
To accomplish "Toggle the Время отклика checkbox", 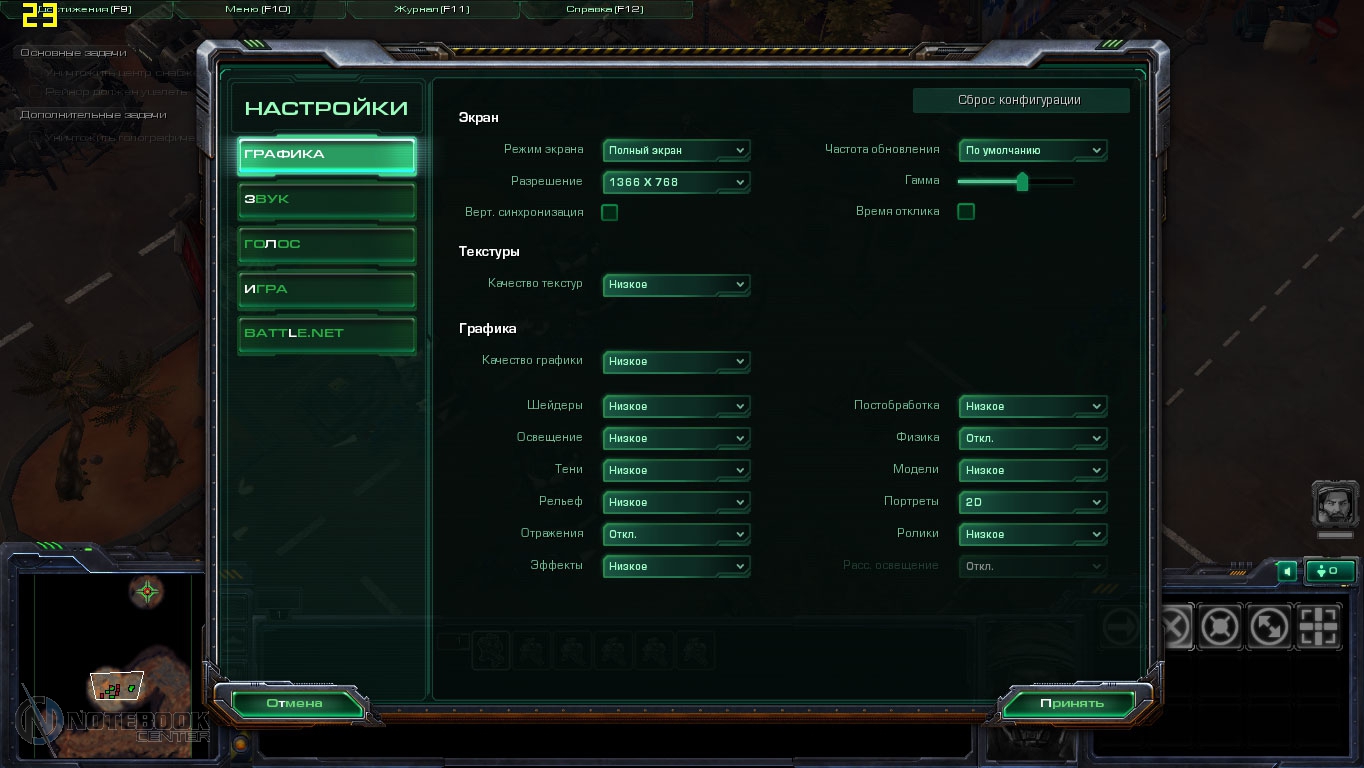I will coord(966,212).
